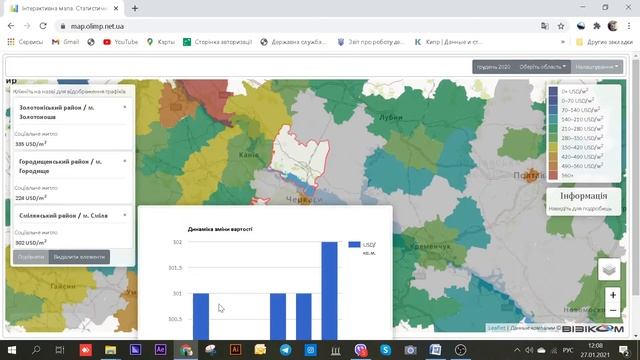The width and height of the screenshot is (640, 360).
Task: Click the Лубни label region on map
Action: [x=391, y=118]
